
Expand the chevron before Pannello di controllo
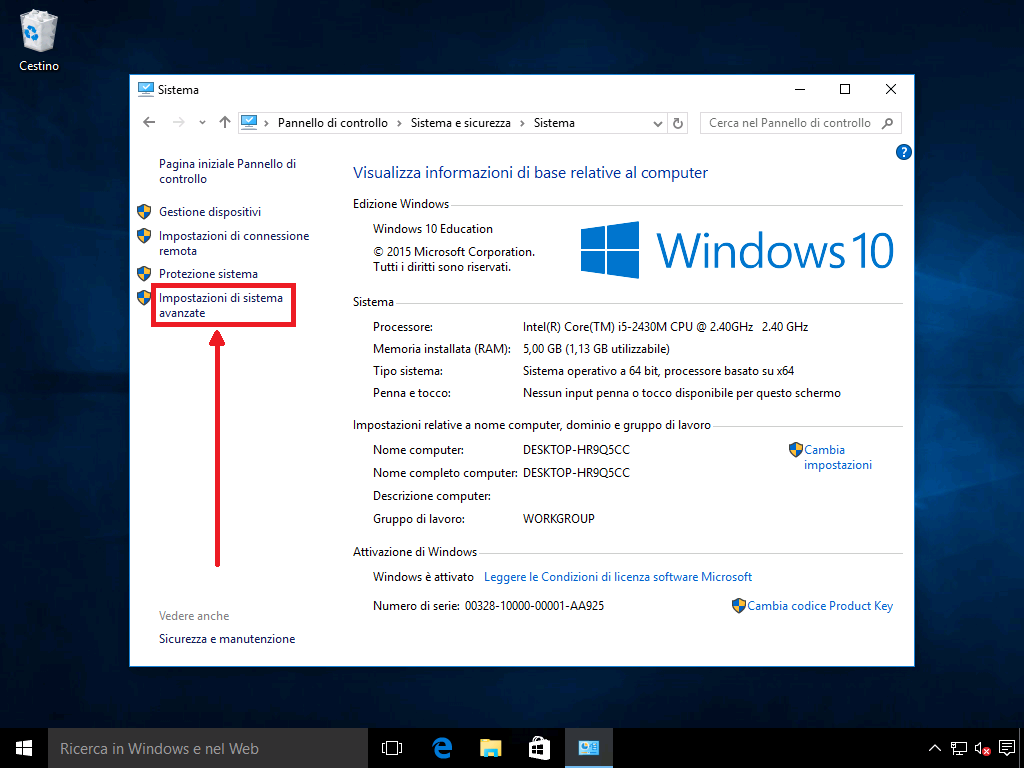point(266,123)
